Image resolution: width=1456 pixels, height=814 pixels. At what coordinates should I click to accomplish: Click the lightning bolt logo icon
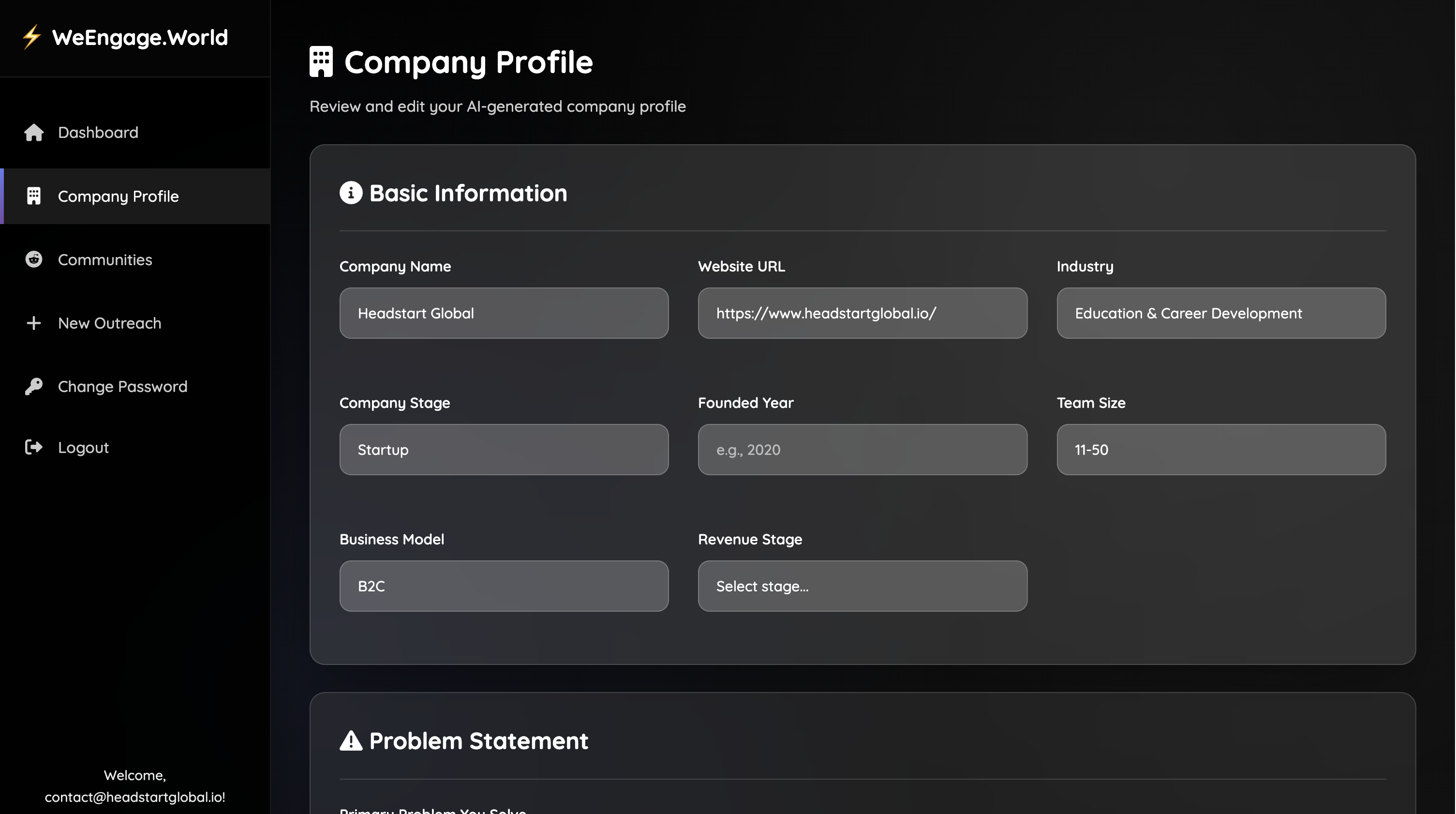coord(31,37)
